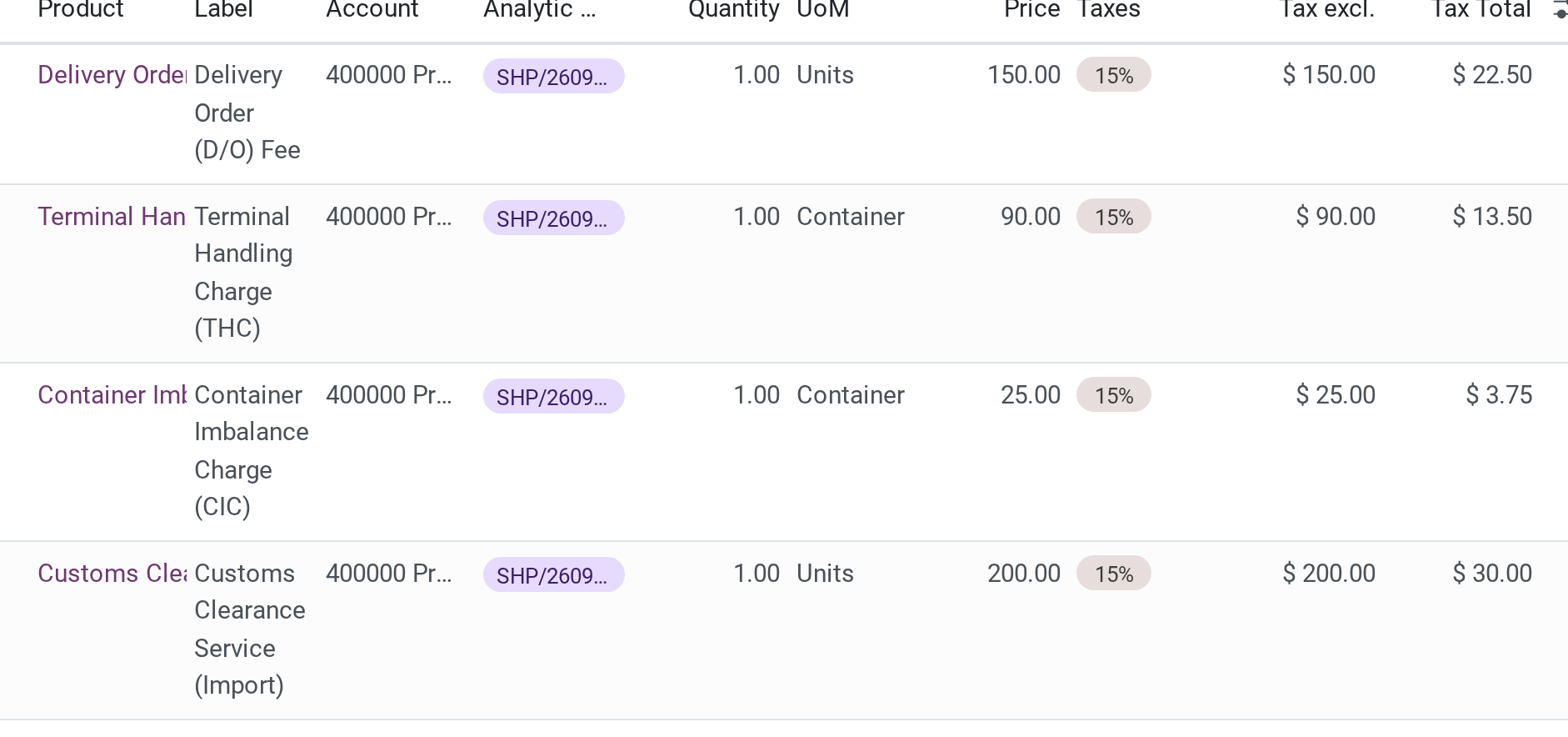Edit the quantity on Container Imbalance row
The height and width of the screenshot is (737, 1568).
click(x=756, y=395)
